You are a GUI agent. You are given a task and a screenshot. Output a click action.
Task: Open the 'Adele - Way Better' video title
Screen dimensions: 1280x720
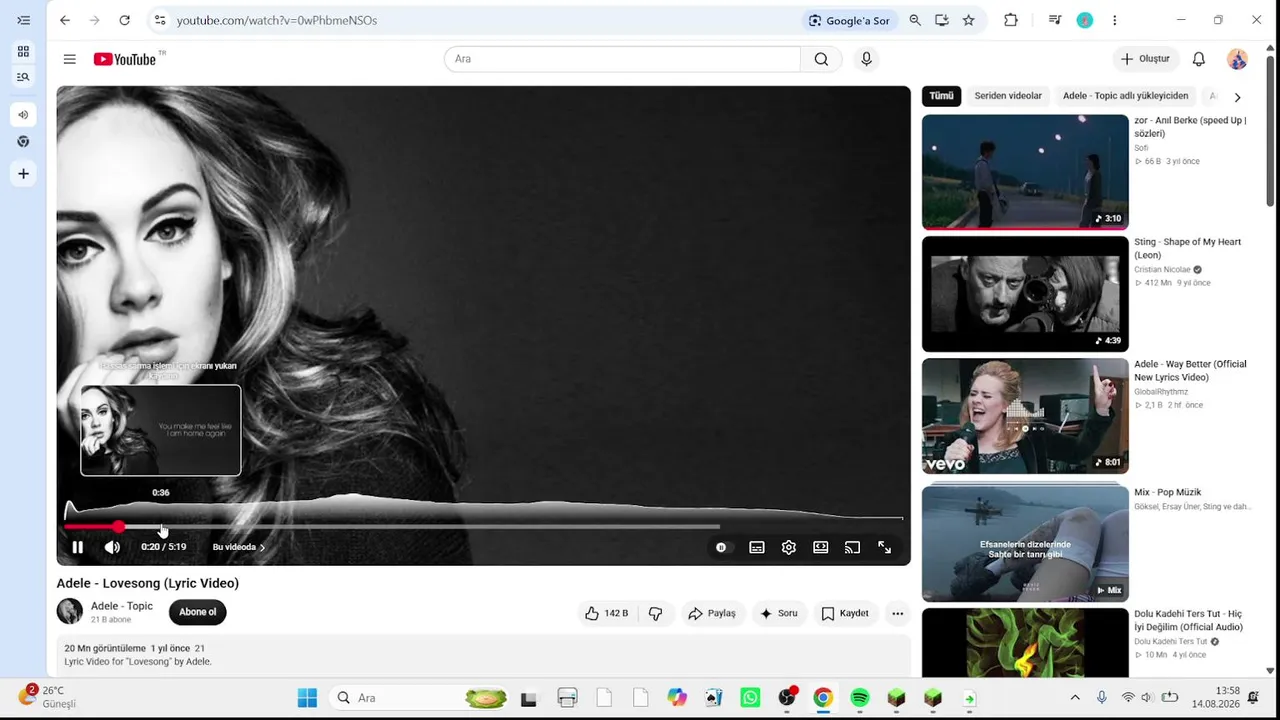[1190, 371]
